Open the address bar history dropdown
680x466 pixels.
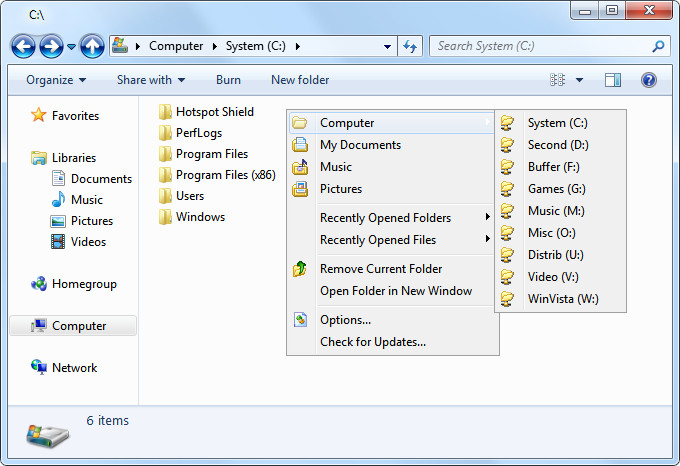pos(387,46)
